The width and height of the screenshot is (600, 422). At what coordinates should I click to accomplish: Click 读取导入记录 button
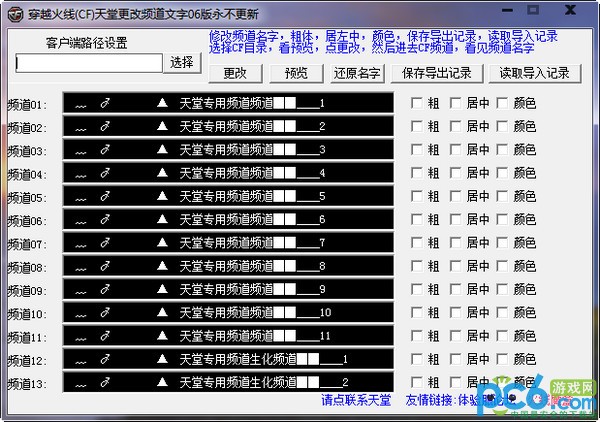coord(535,73)
